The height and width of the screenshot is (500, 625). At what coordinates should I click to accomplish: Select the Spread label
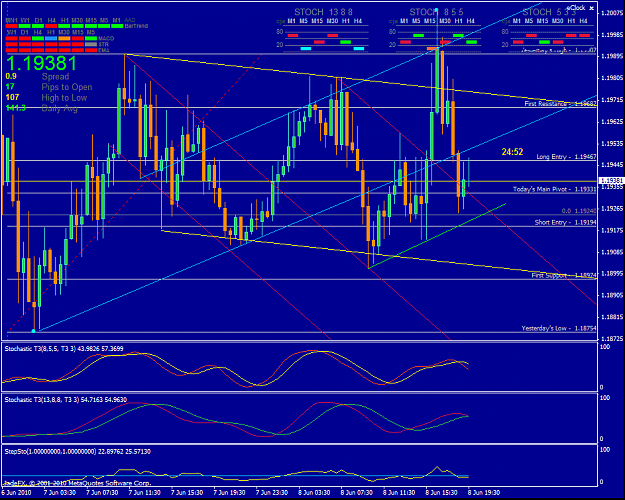tap(55, 77)
